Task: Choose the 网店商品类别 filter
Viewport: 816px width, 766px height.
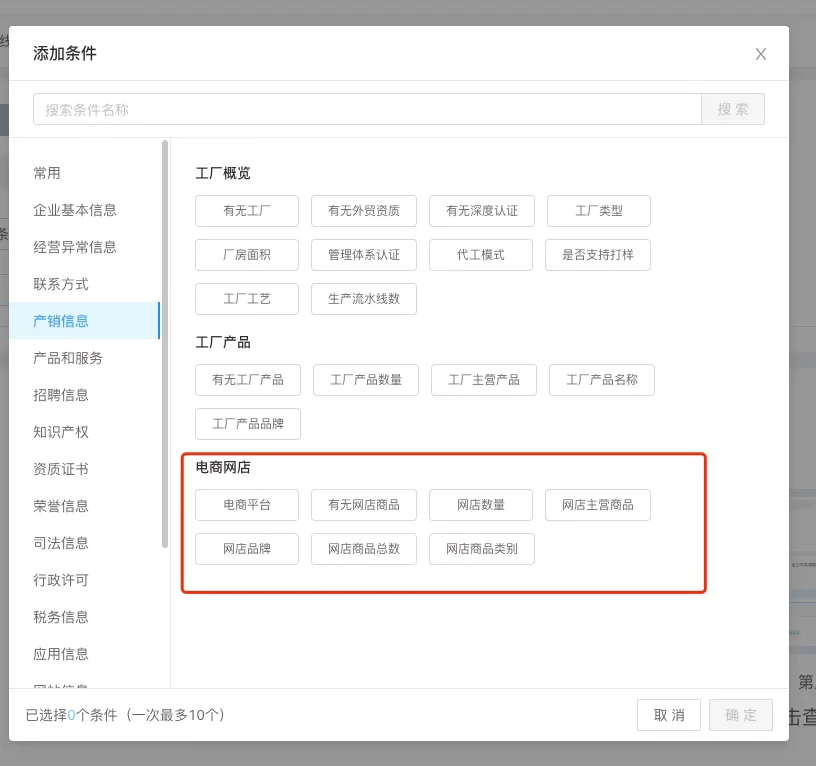Action: click(481, 549)
